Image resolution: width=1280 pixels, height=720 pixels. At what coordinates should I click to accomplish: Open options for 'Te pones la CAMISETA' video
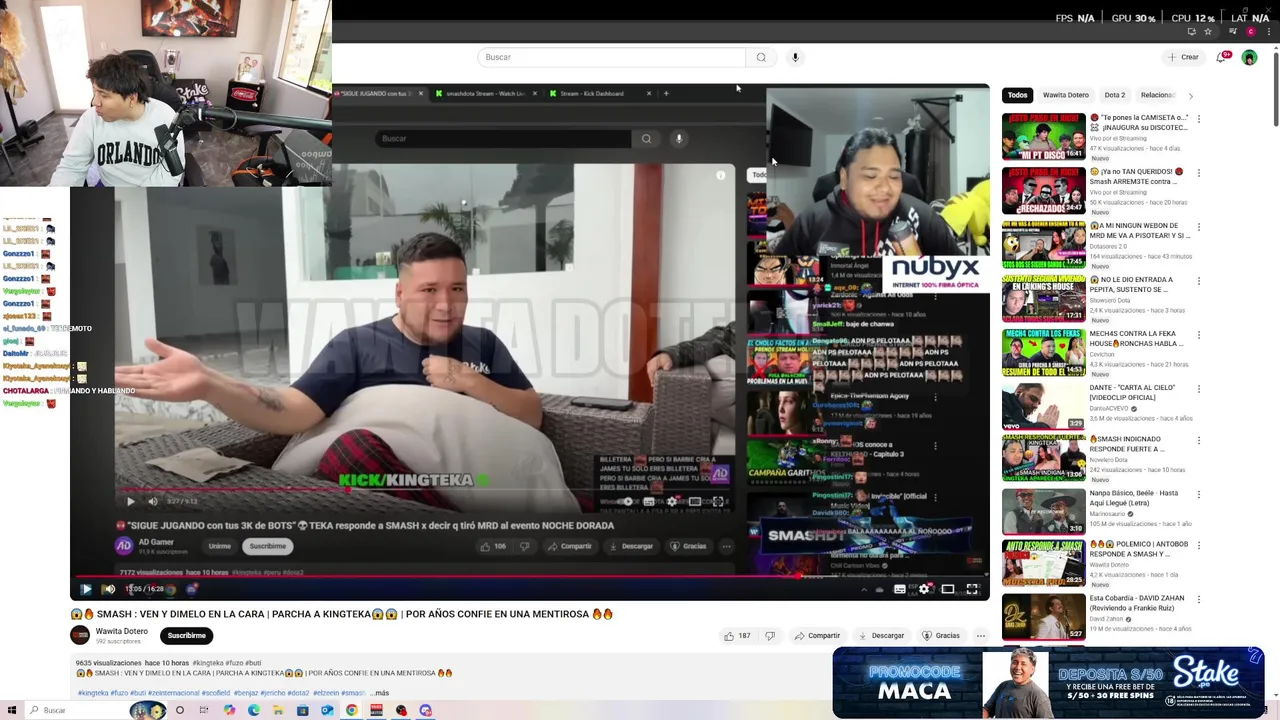tap(1198, 119)
